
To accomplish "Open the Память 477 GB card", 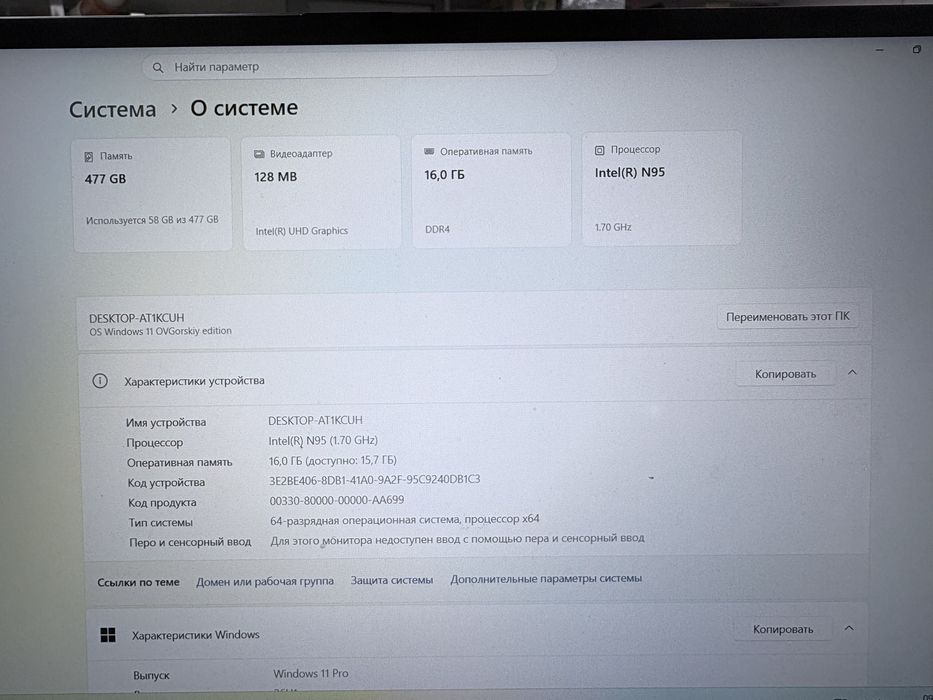I will pyautogui.click(x=152, y=195).
